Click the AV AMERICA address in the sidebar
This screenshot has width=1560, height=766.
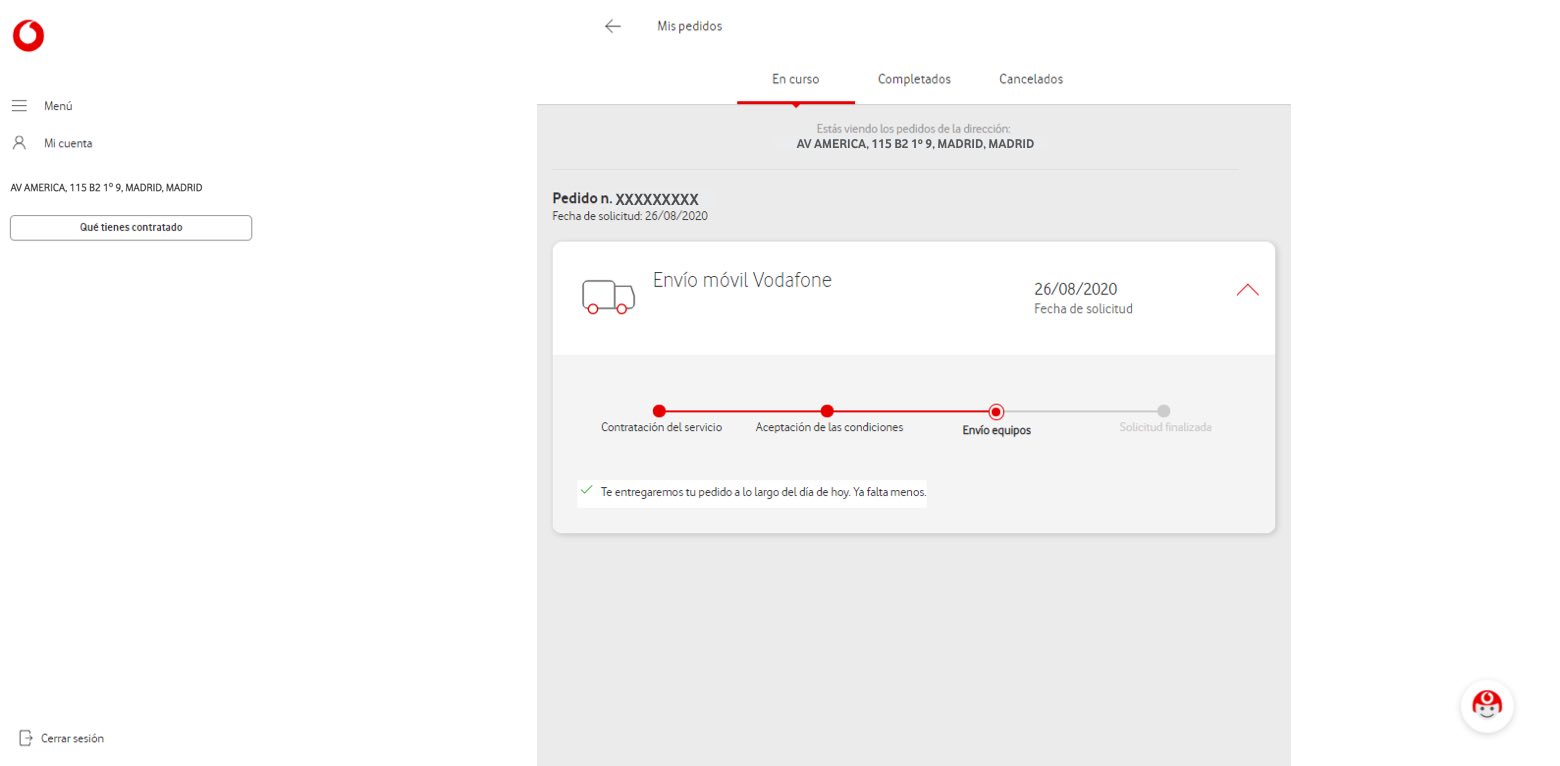pos(105,187)
